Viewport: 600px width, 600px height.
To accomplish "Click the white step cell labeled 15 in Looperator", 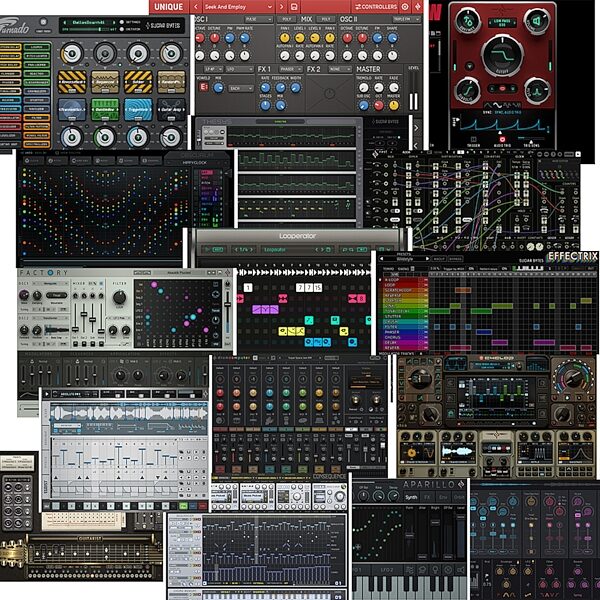I will [318, 287].
